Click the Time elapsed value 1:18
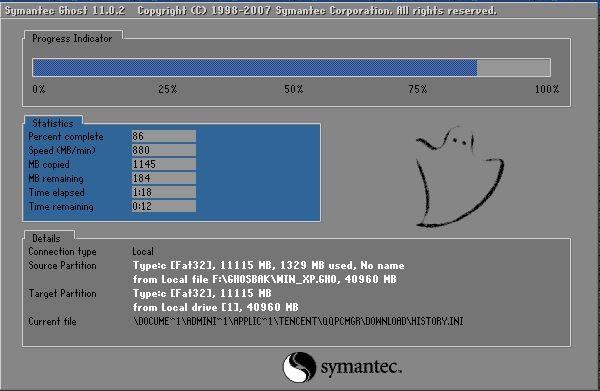The height and width of the screenshot is (391, 600). (x=163, y=192)
